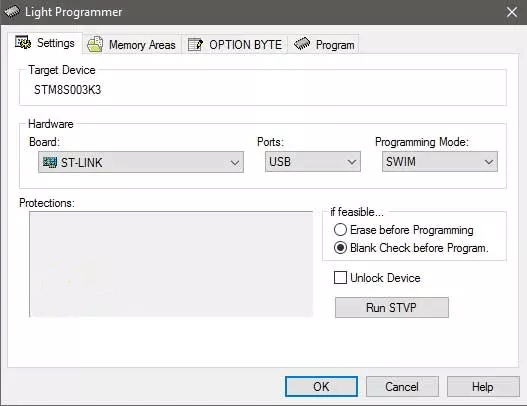The image size is (527, 406).
Task: Click the Memory Areas tab icon
Action: [95, 44]
